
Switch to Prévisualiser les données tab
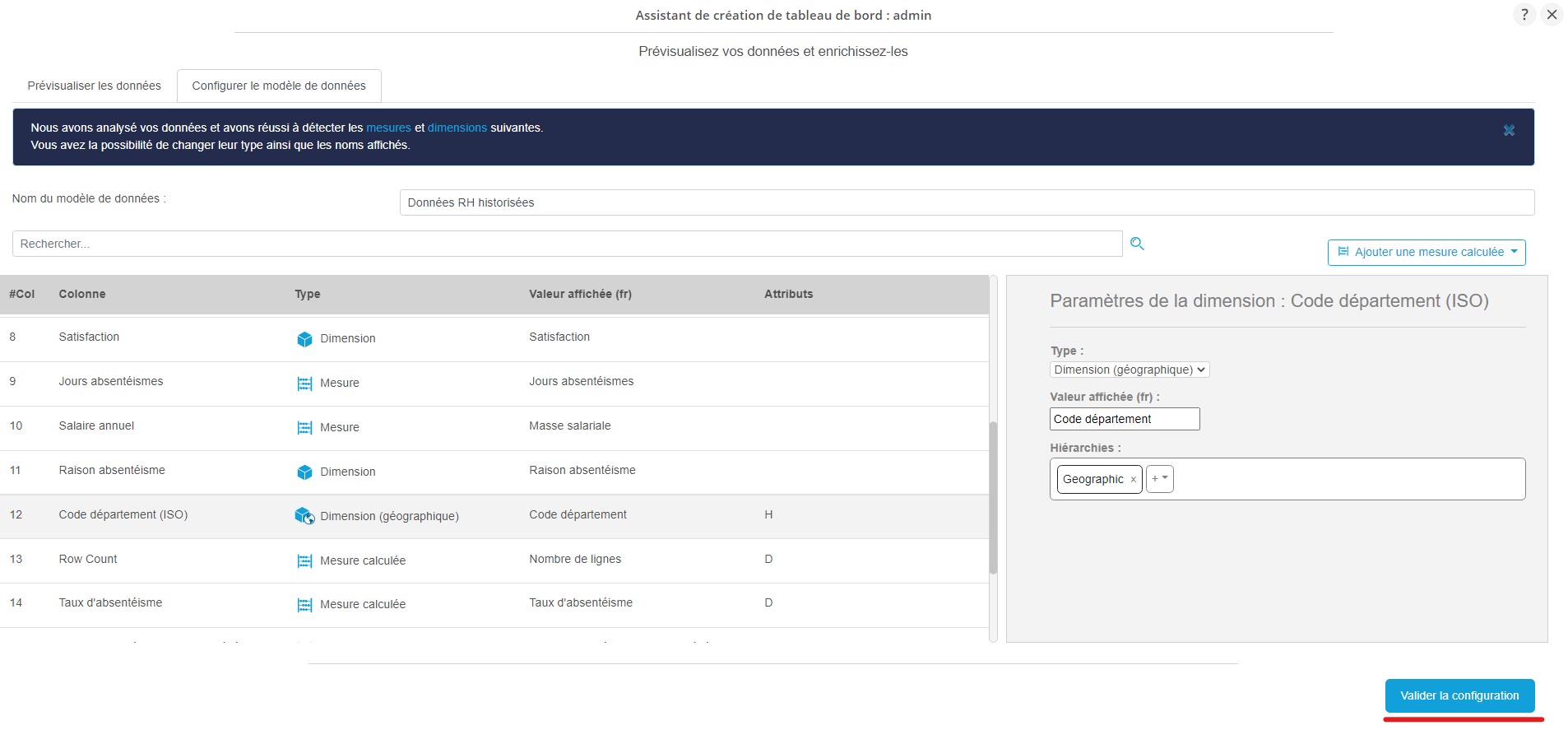tap(95, 86)
